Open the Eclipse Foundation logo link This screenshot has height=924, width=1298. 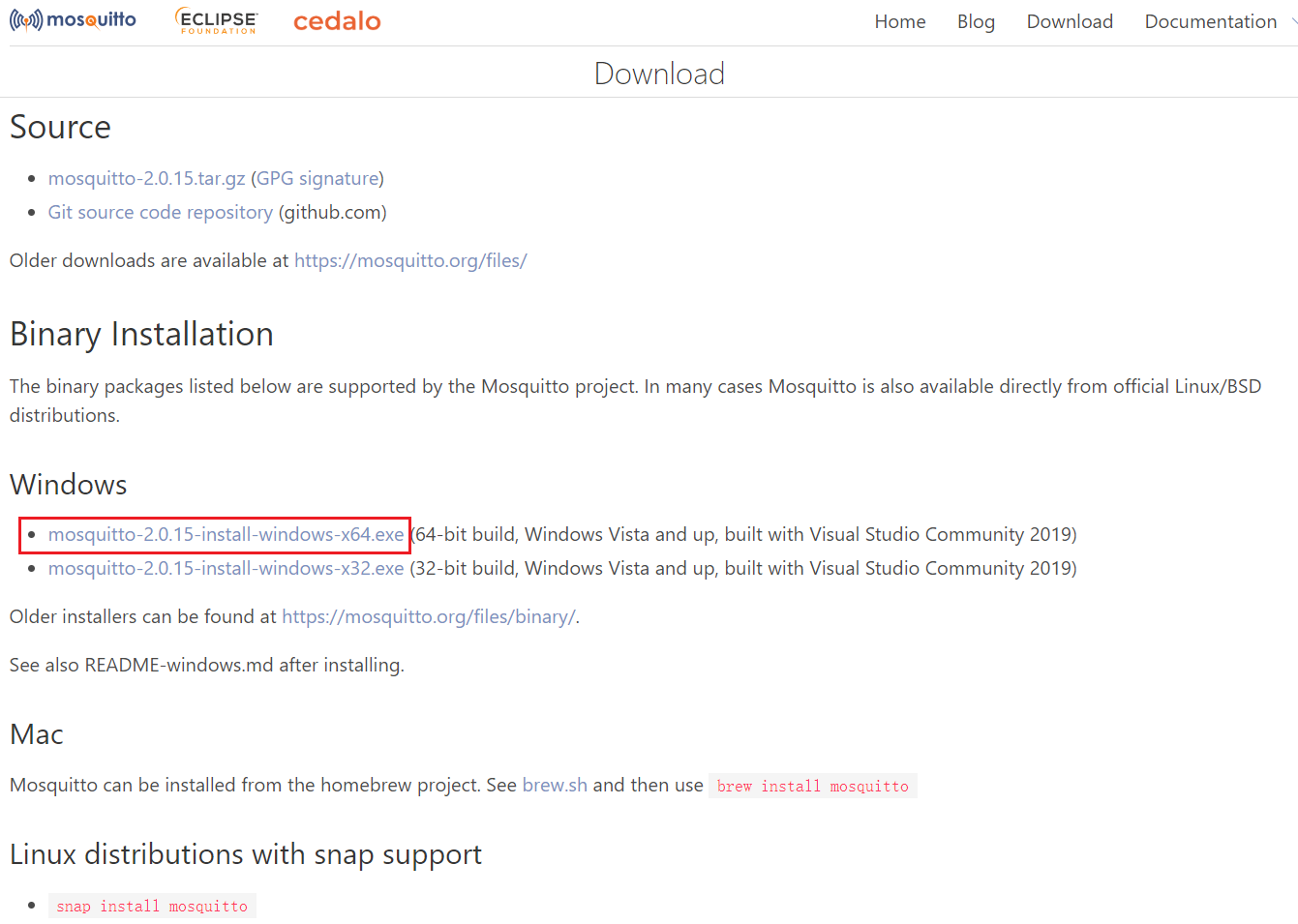pyautogui.click(x=218, y=20)
